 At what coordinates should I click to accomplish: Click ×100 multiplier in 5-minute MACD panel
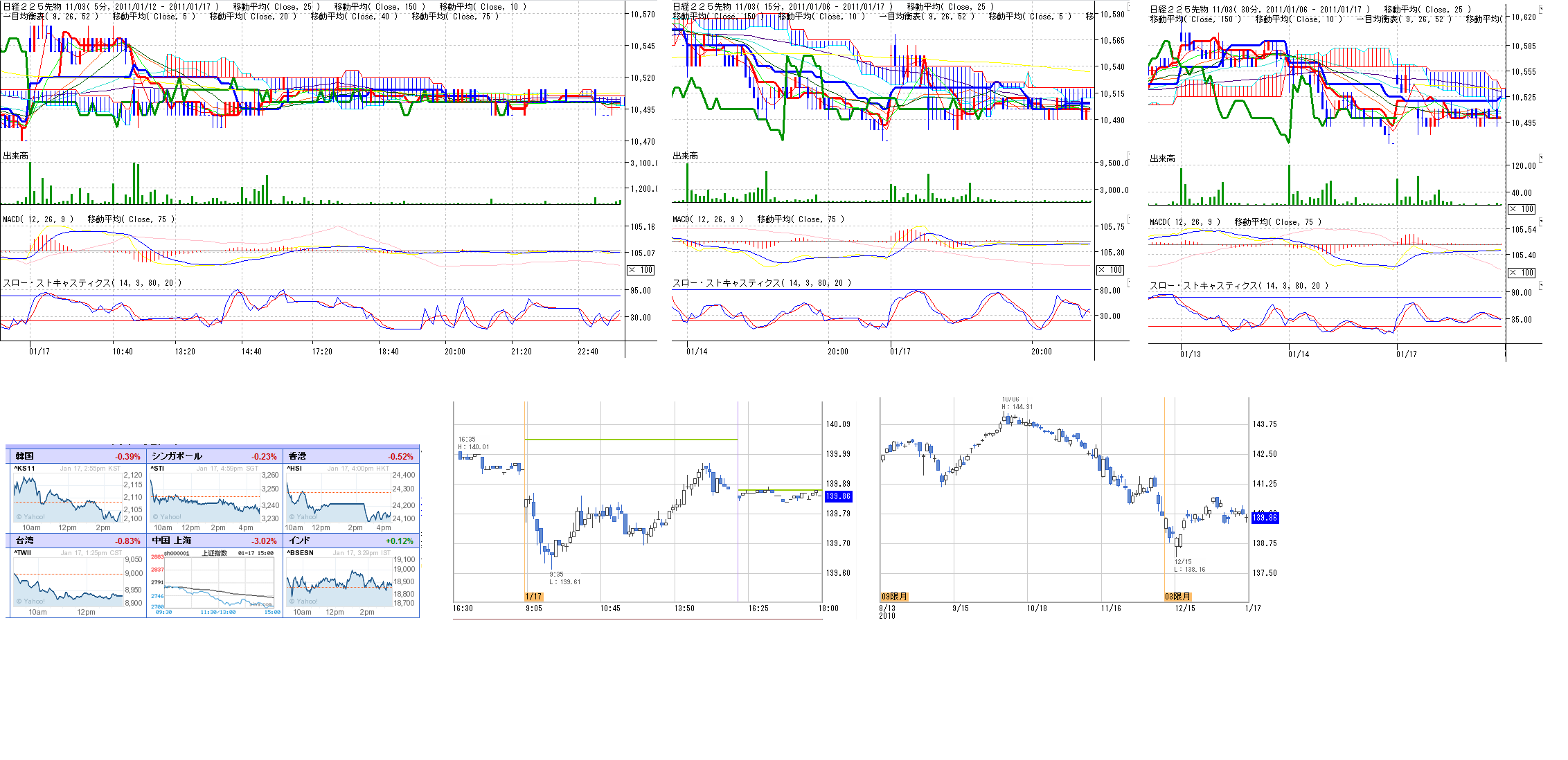pyautogui.click(x=641, y=270)
